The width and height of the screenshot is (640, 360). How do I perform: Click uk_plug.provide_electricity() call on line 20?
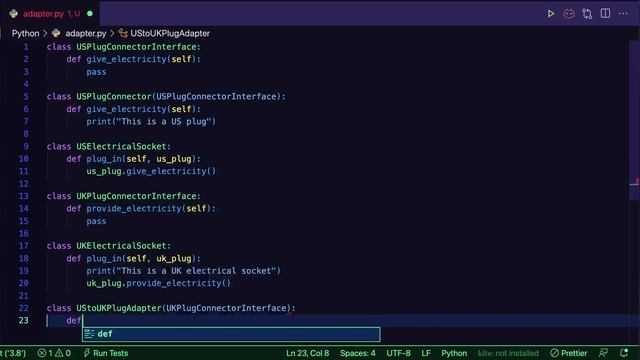pyautogui.click(x=158, y=283)
